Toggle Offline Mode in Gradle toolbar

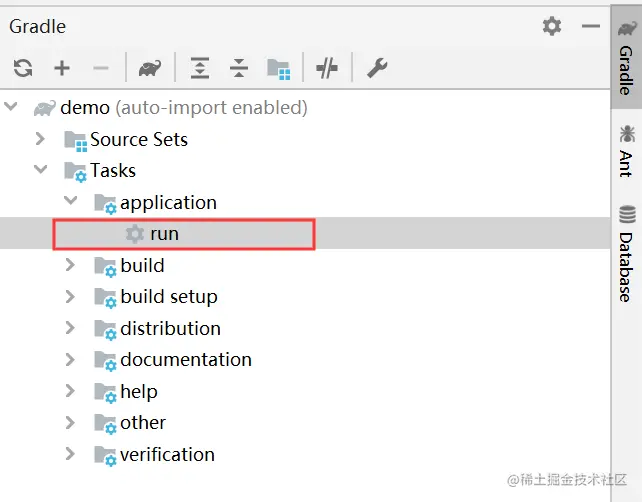pyautogui.click(x=327, y=68)
